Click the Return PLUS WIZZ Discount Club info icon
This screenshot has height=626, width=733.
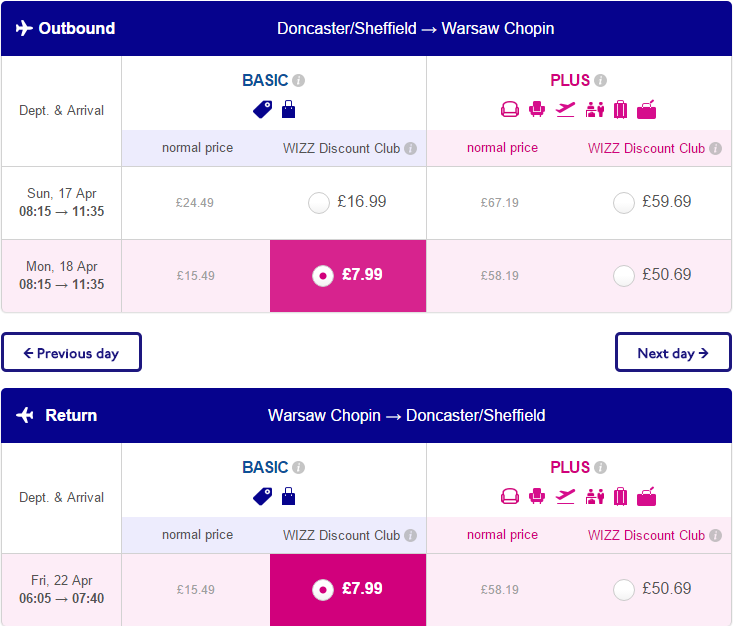pyautogui.click(x=715, y=535)
